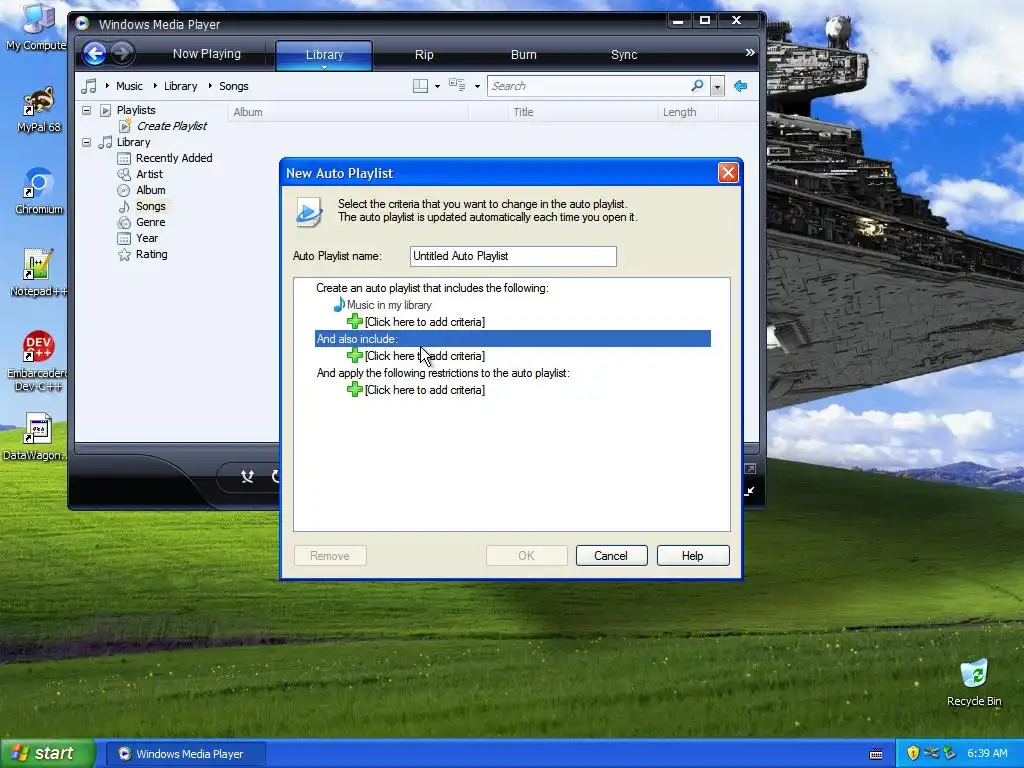Click Cancel in New Auto Playlist dialog

point(611,556)
